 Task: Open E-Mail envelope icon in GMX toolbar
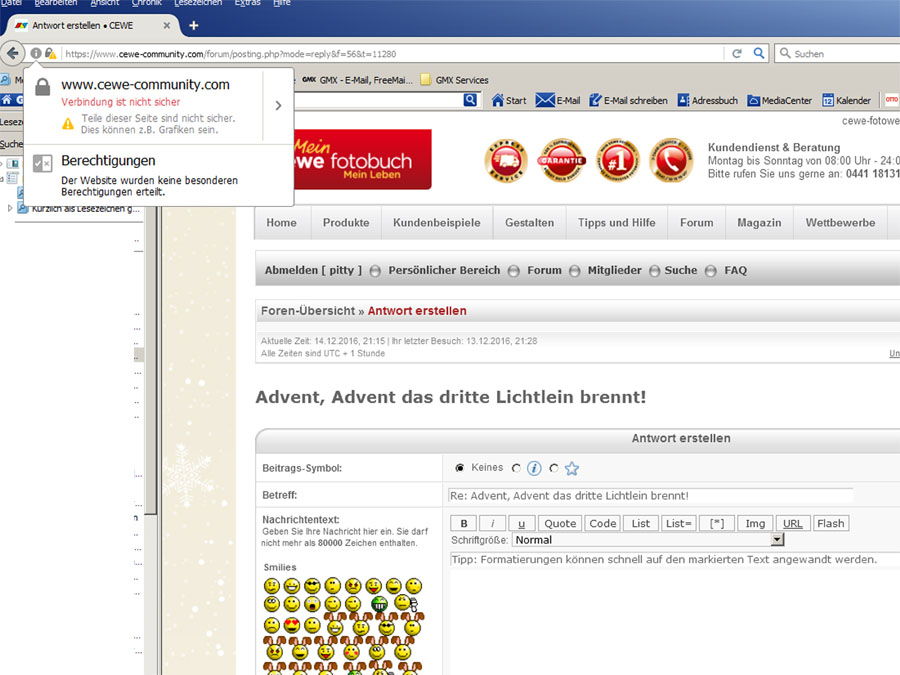click(545, 100)
